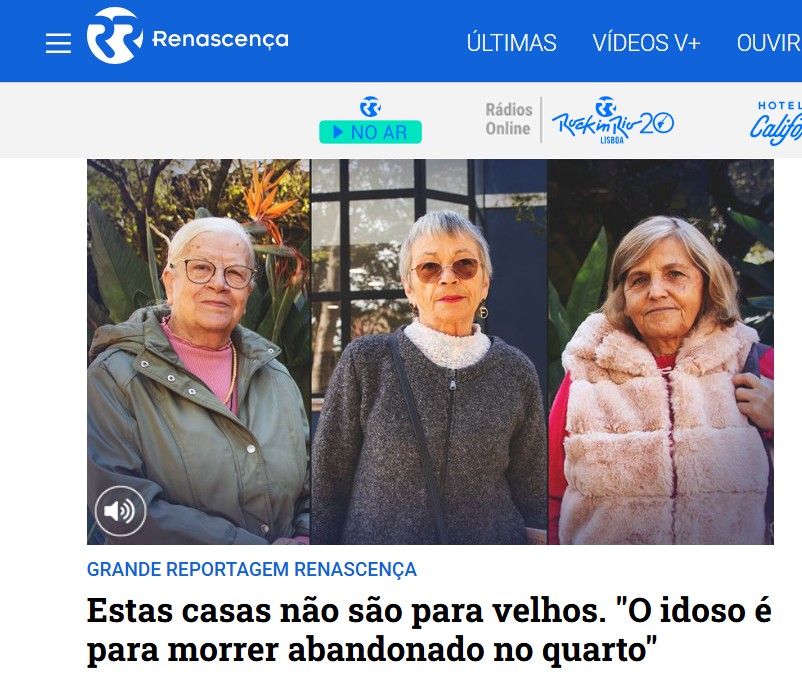The width and height of the screenshot is (802, 678).
Task: Click the small RR logo above NO AR
Action: pos(370,107)
